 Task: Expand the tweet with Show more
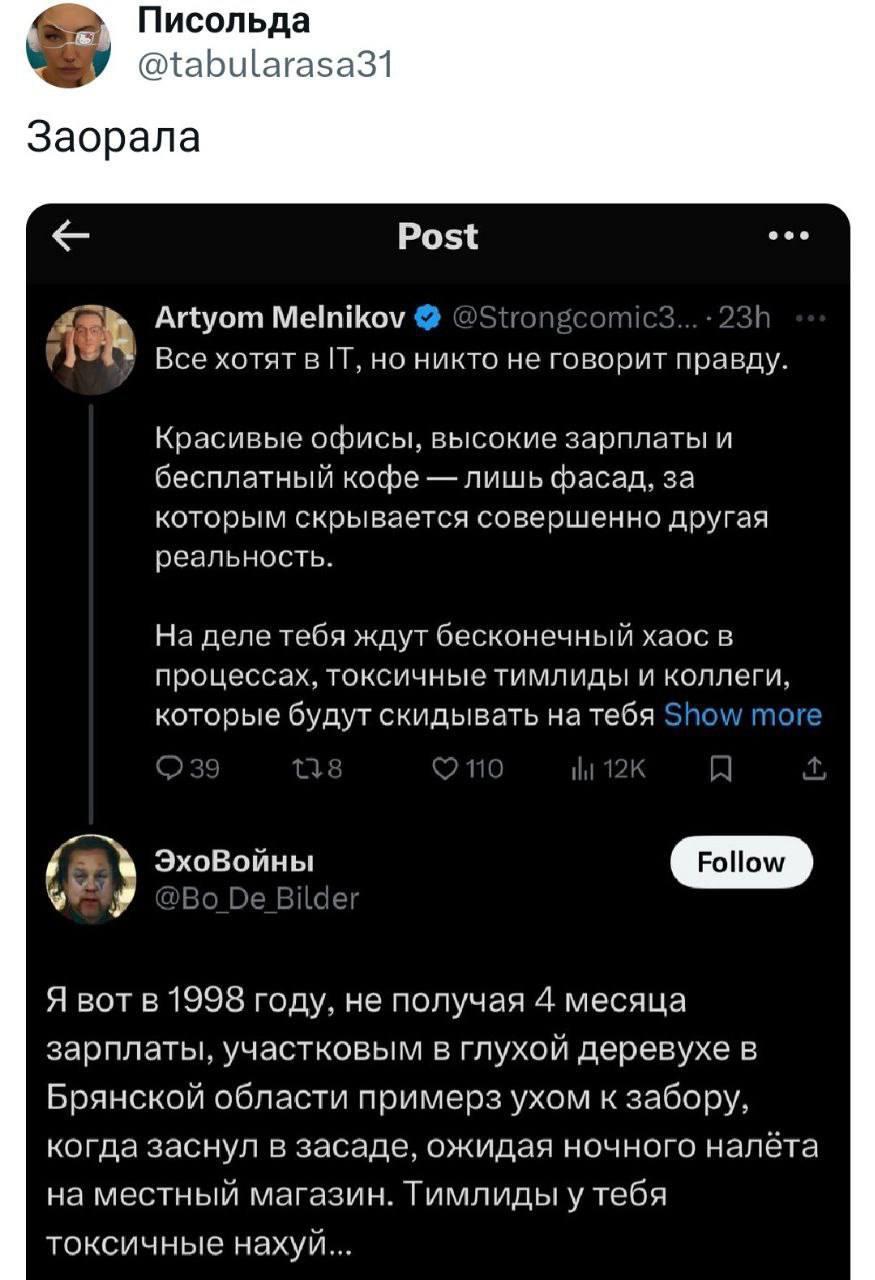(743, 715)
